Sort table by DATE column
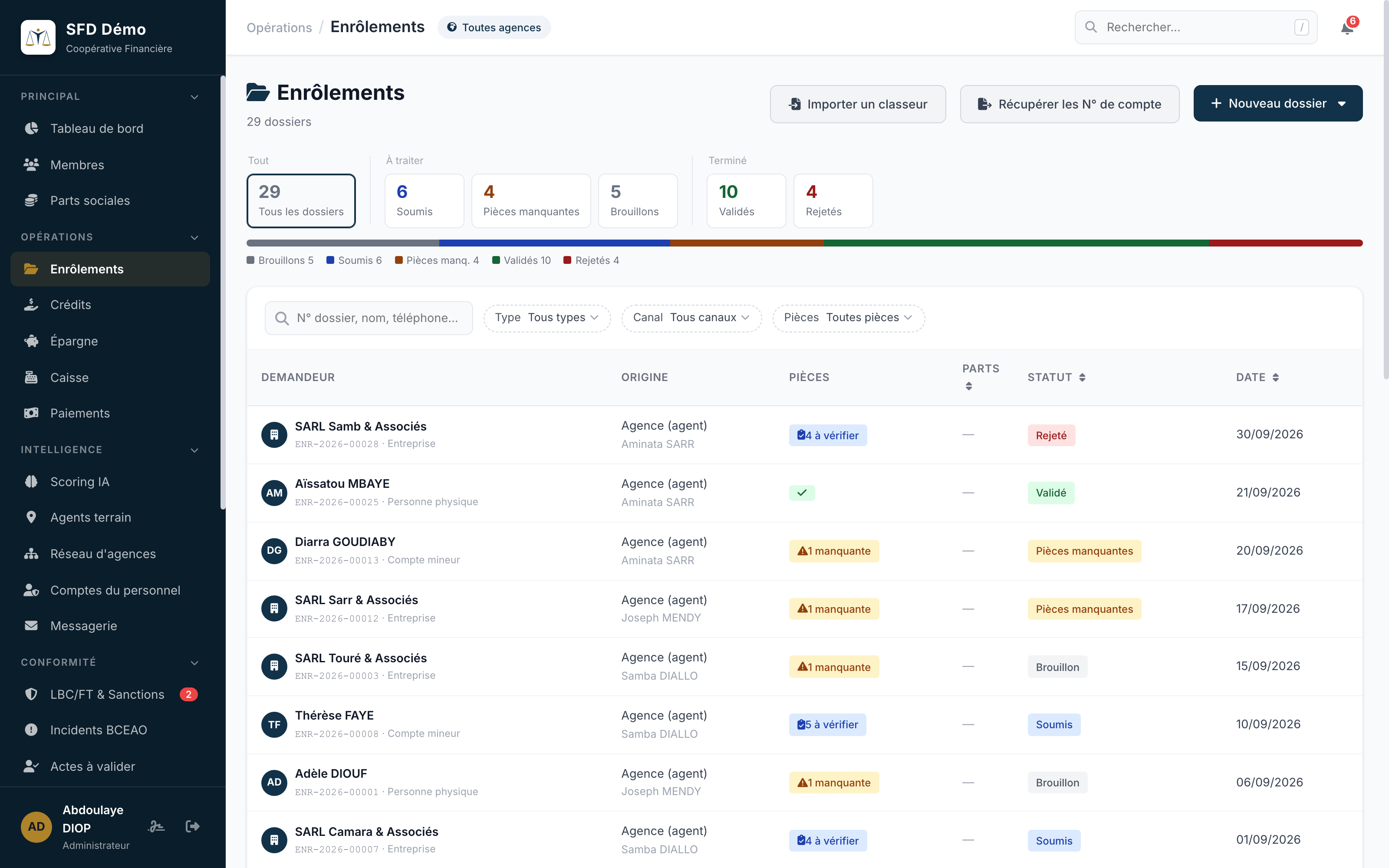The height and width of the screenshot is (868, 1389). pyautogui.click(x=1257, y=377)
